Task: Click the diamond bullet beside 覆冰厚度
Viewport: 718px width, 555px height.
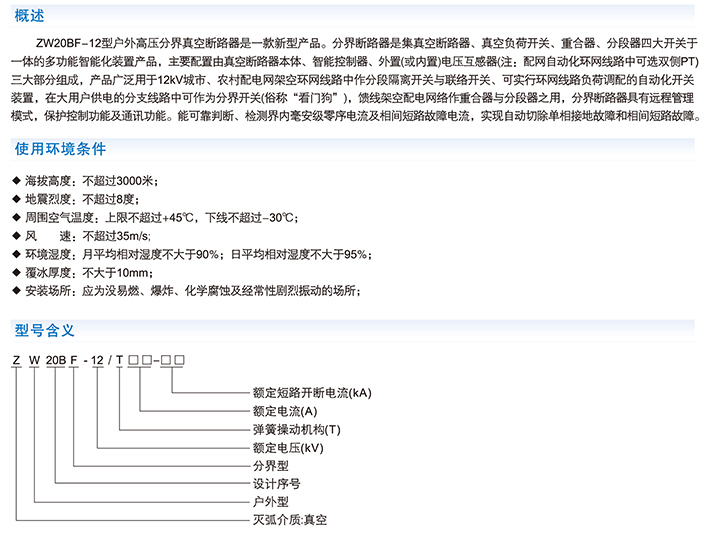Action: pyautogui.click(x=14, y=272)
